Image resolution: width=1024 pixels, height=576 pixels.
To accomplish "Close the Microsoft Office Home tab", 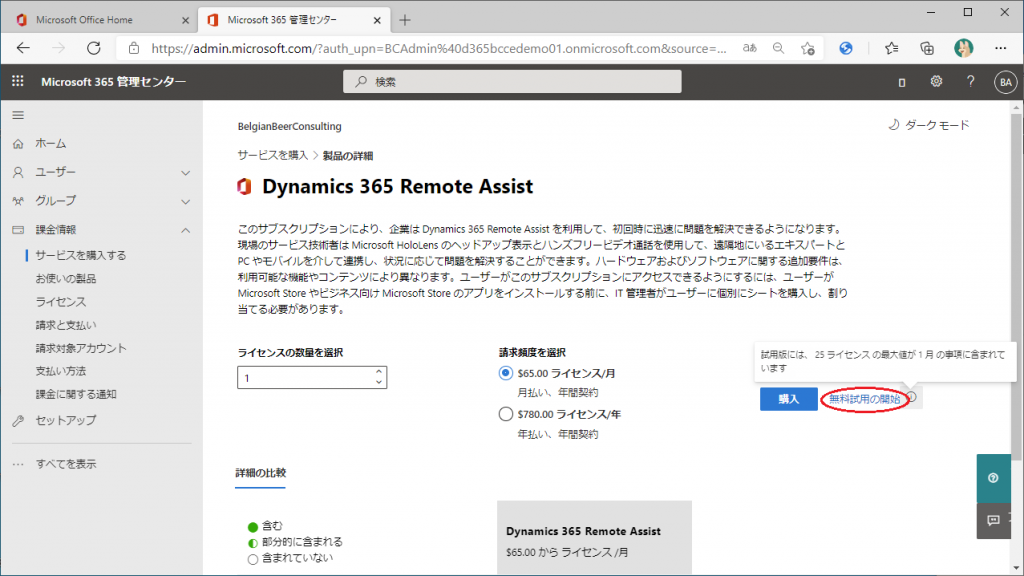I will (x=185, y=20).
